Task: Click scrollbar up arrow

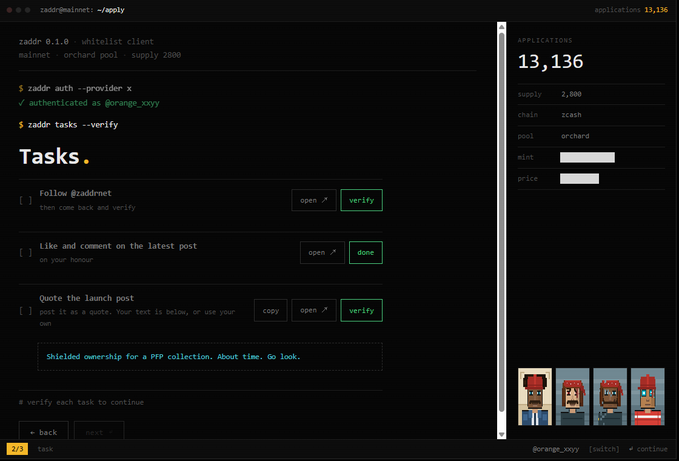Action: pos(501,27)
